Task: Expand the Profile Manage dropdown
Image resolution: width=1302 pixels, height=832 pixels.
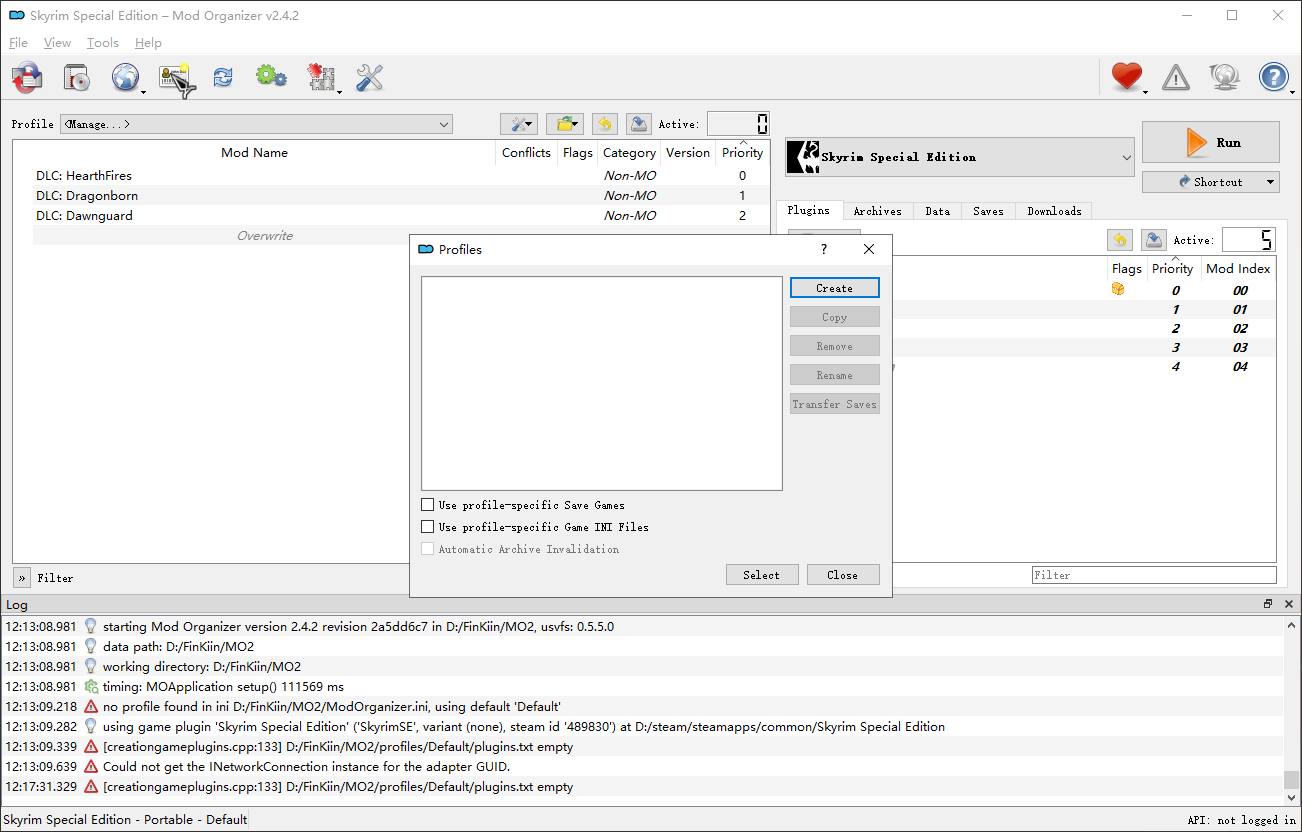Action: pyautogui.click(x=256, y=124)
